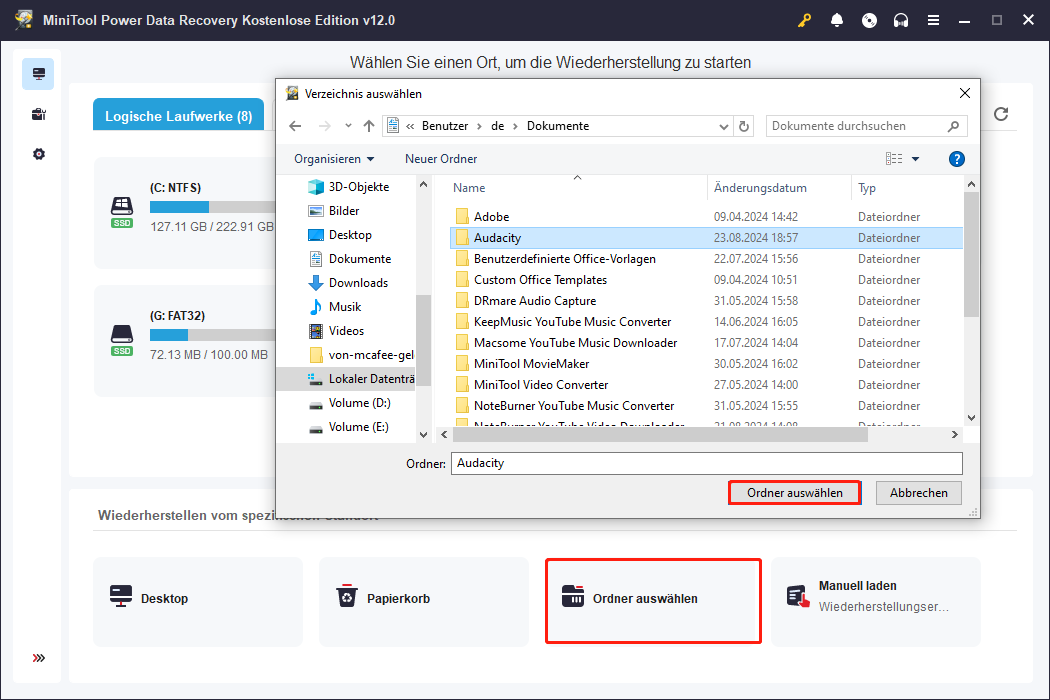Click Manuell laden card
Screen dimensions: 1050x700
876,602
